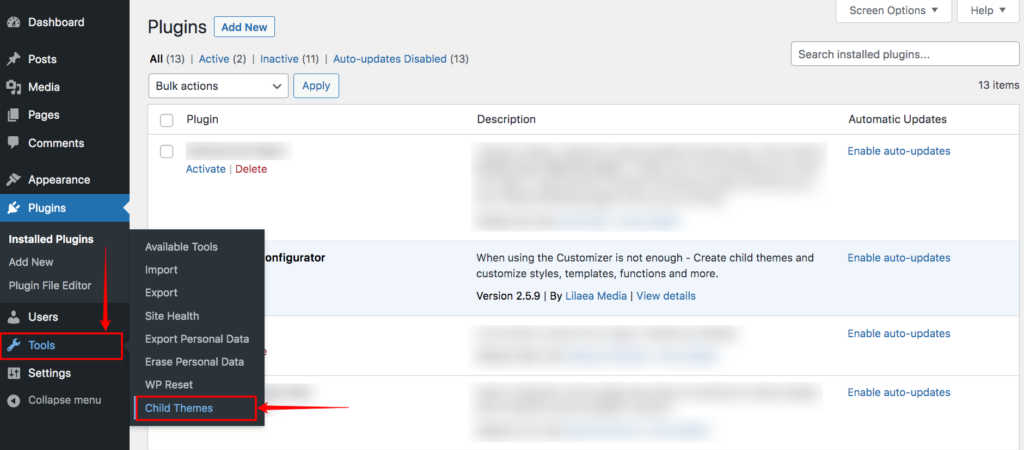Click the Apply button

tap(316, 86)
